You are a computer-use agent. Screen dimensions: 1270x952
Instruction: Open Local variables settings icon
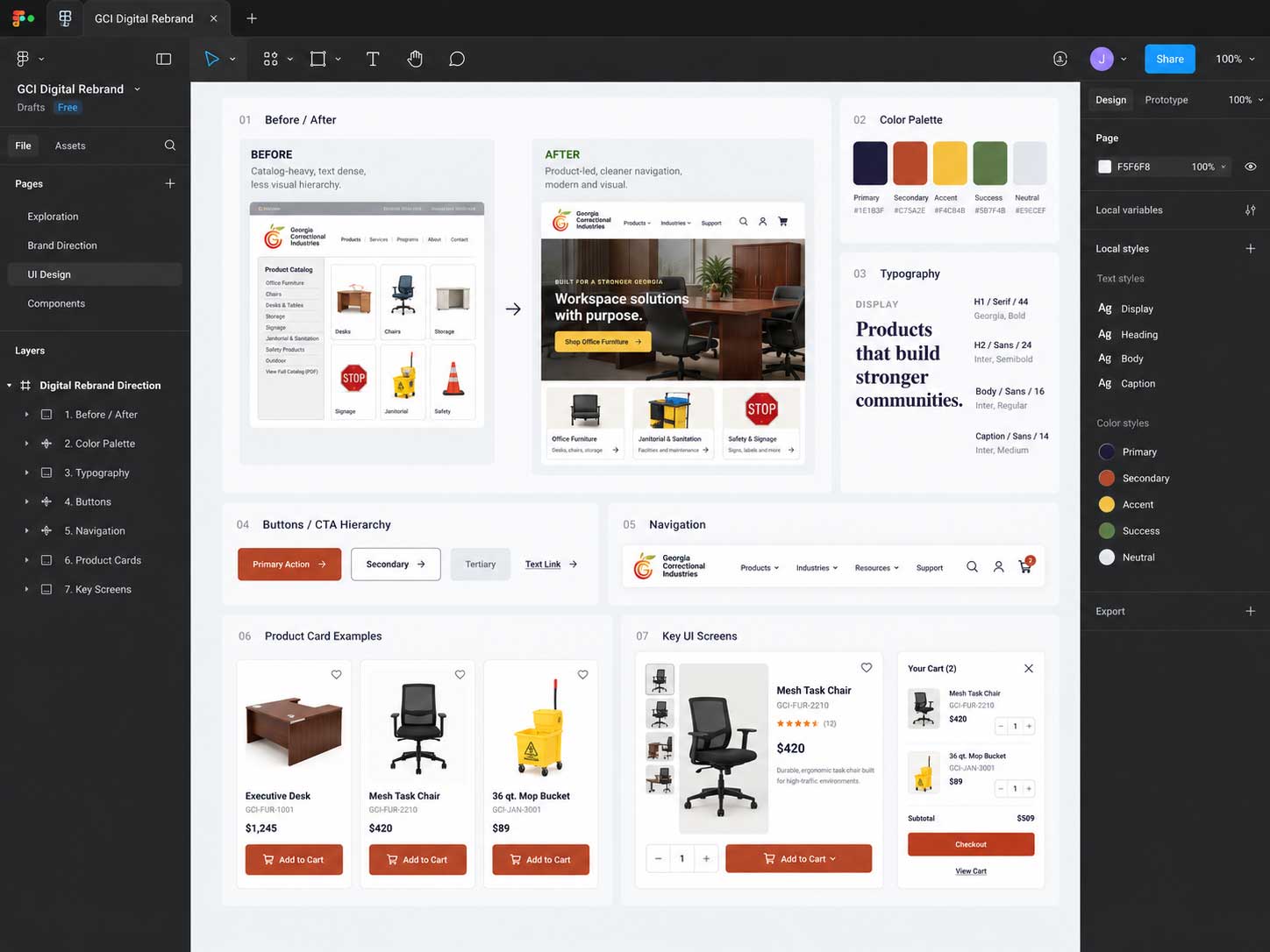click(x=1251, y=210)
